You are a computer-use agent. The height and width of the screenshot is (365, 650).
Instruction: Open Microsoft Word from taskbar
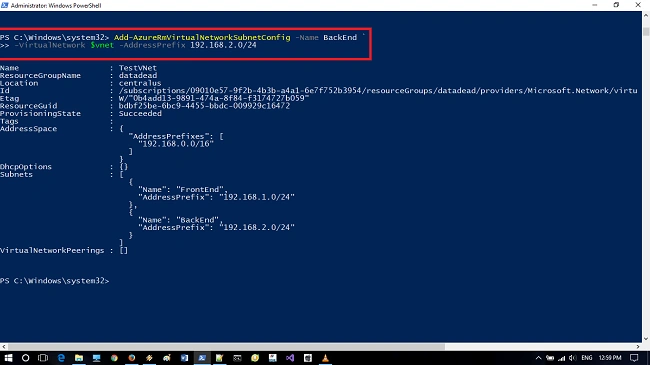point(184,358)
